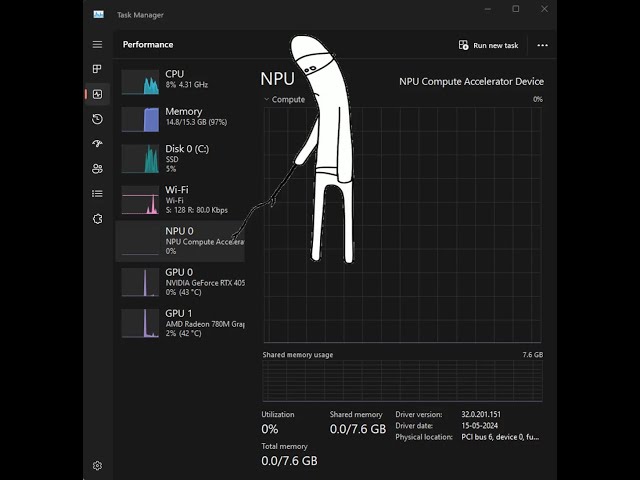This screenshot has height=480, width=640.
Task: Select the Wi-Fi performance entry
Action: [x=180, y=200]
